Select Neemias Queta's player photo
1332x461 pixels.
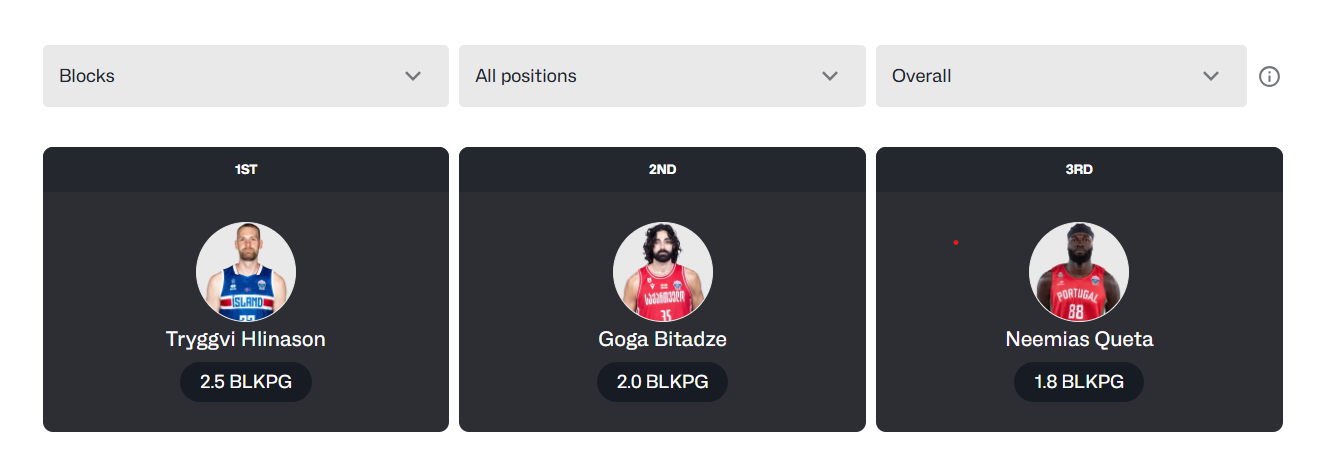click(1079, 272)
